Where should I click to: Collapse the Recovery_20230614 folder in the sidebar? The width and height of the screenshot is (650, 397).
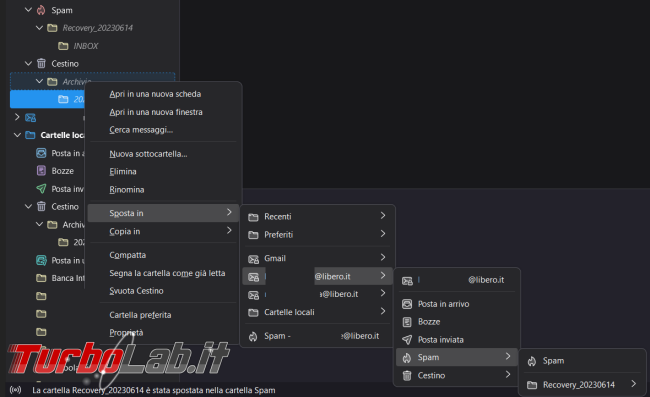click(x=39, y=28)
